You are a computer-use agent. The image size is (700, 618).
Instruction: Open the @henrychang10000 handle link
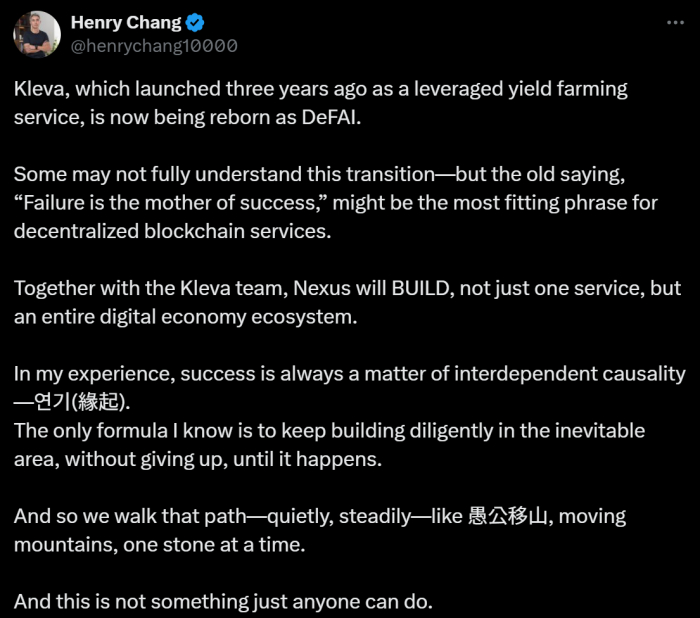pyautogui.click(x=154, y=46)
